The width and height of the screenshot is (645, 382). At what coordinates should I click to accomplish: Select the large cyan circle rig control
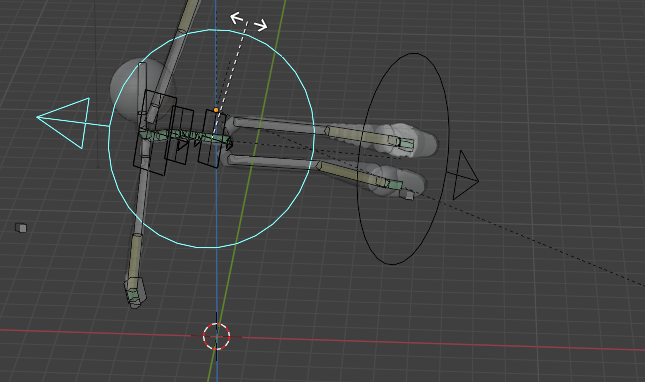click(211, 139)
